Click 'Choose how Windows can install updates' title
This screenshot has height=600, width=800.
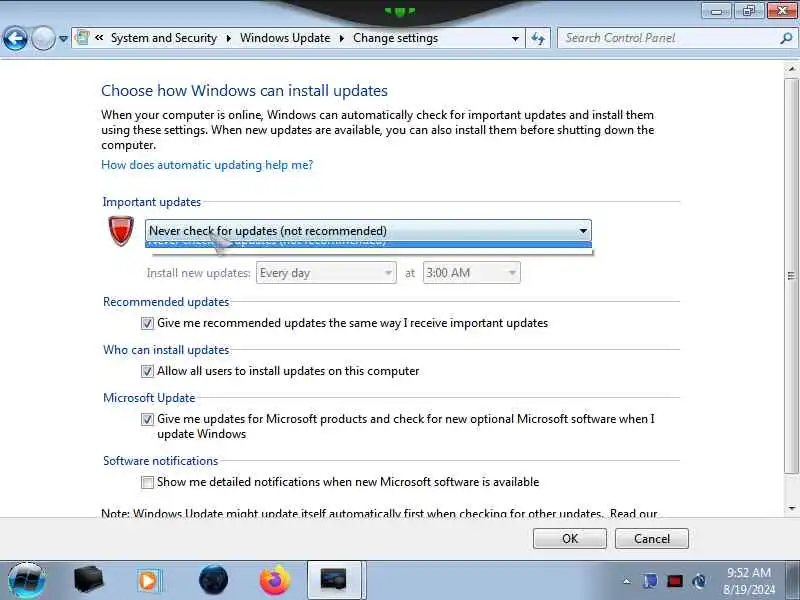pos(244,91)
